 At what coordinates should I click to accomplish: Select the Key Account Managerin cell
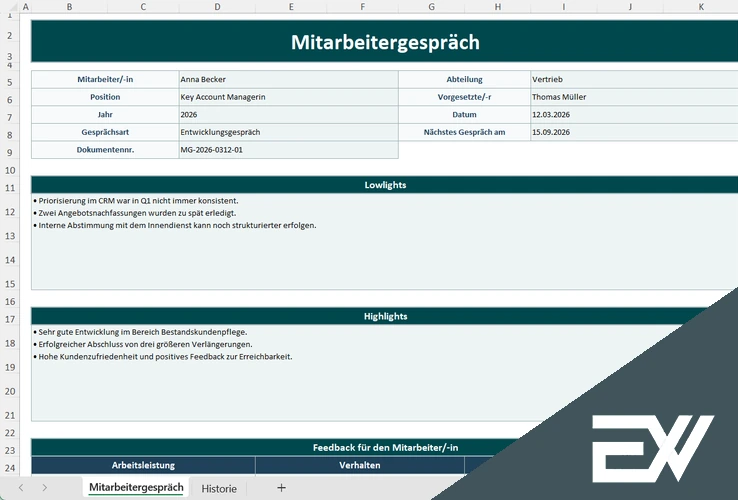point(289,97)
